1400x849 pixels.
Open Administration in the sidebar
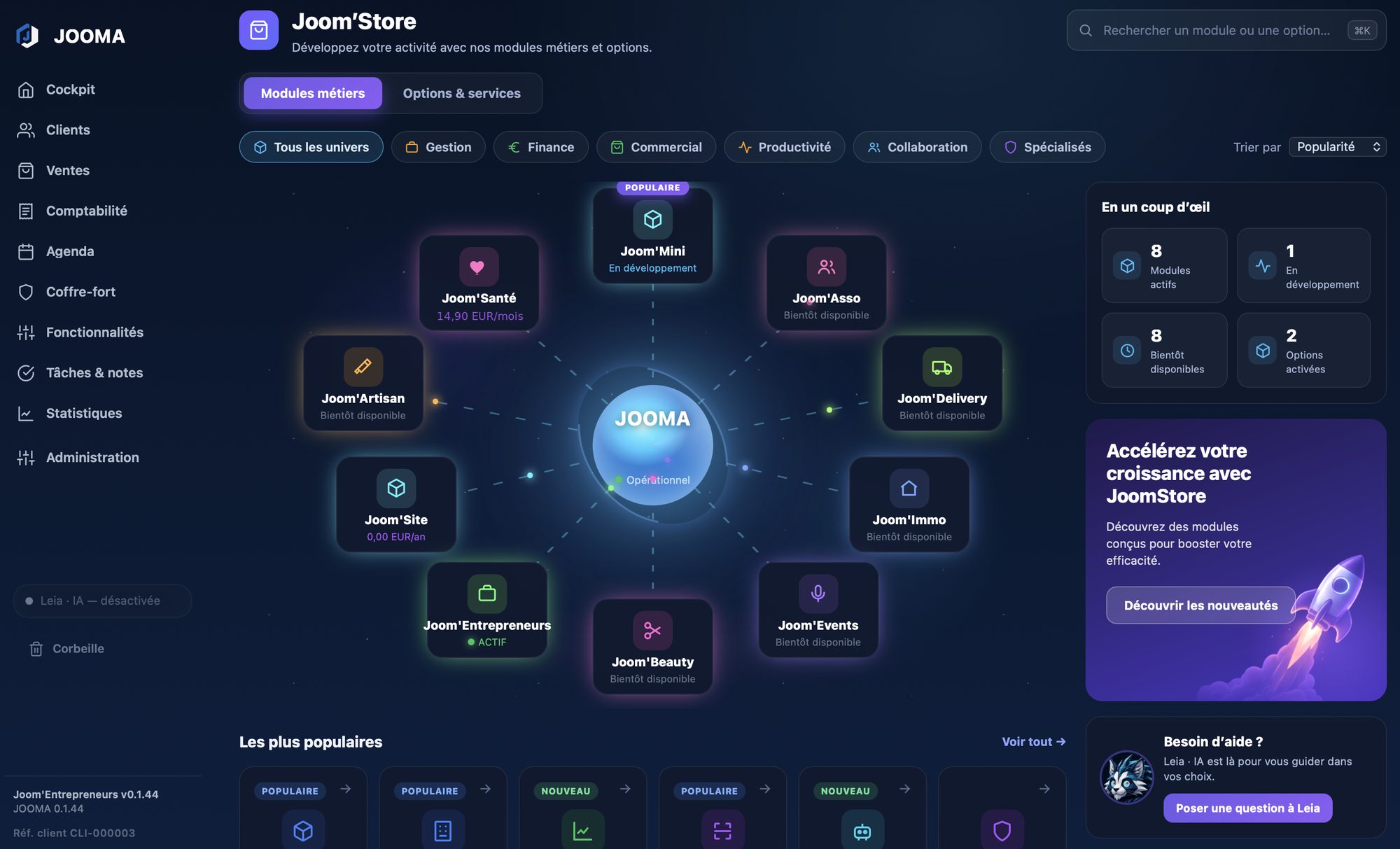[x=92, y=458]
